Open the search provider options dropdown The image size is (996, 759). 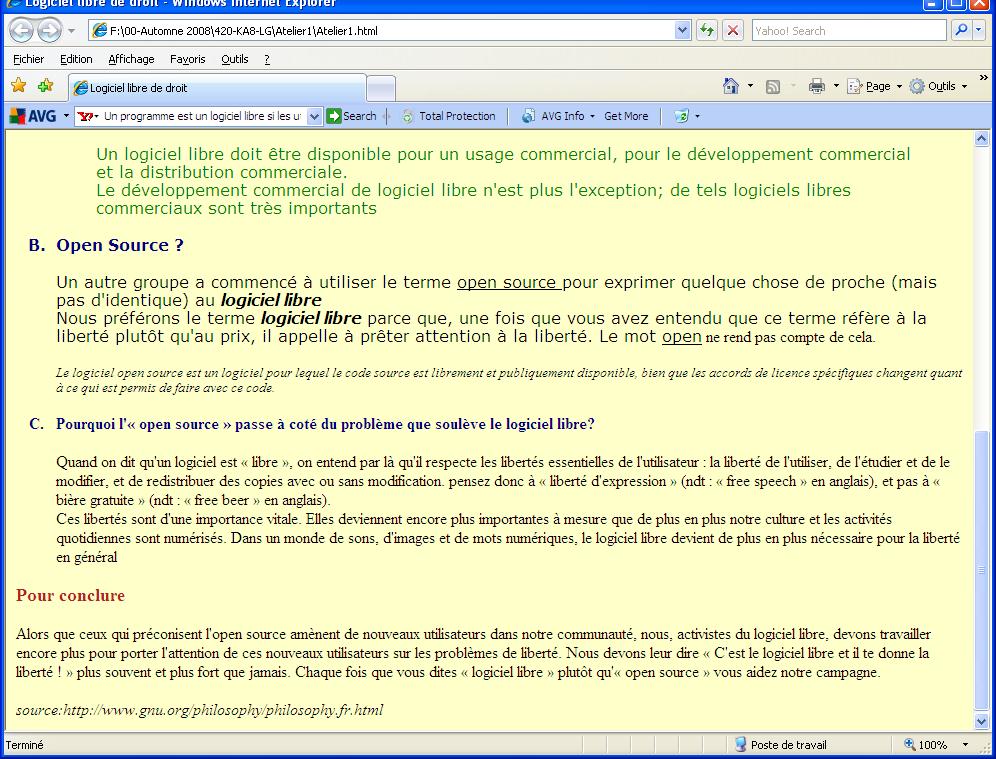coord(979,30)
